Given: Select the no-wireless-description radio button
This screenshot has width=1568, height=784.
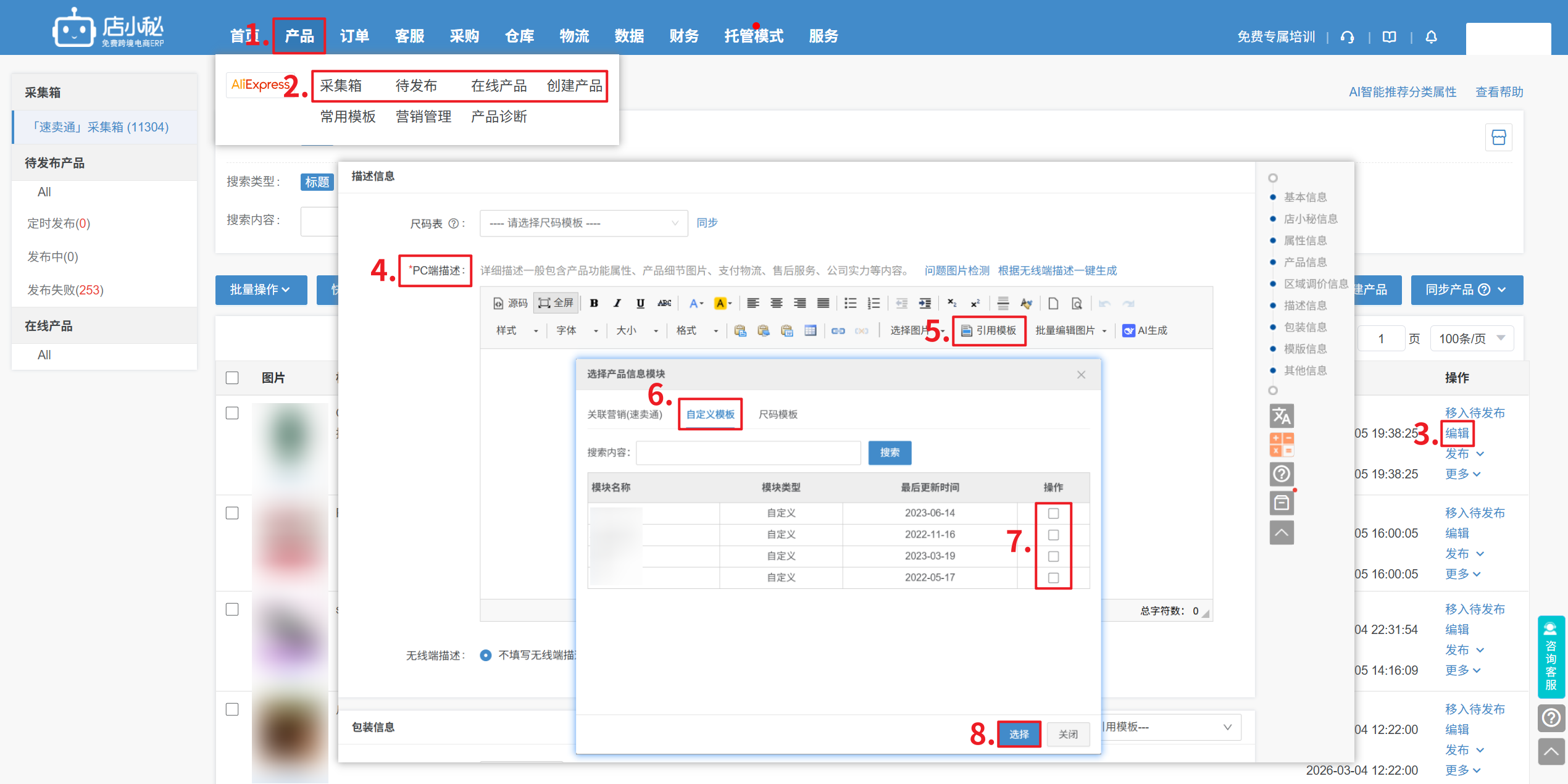Looking at the screenshot, I should pos(486,655).
